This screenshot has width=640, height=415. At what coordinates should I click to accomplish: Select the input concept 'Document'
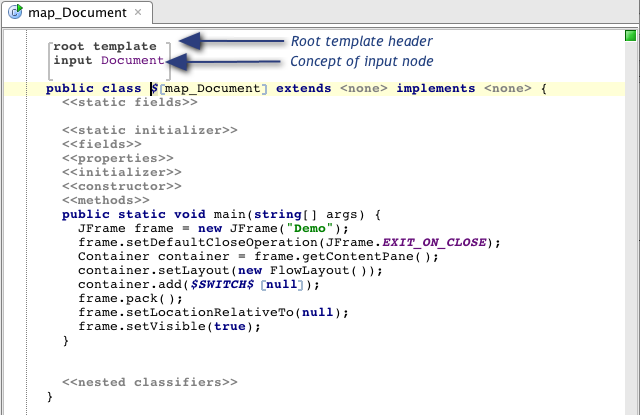(133, 60)
